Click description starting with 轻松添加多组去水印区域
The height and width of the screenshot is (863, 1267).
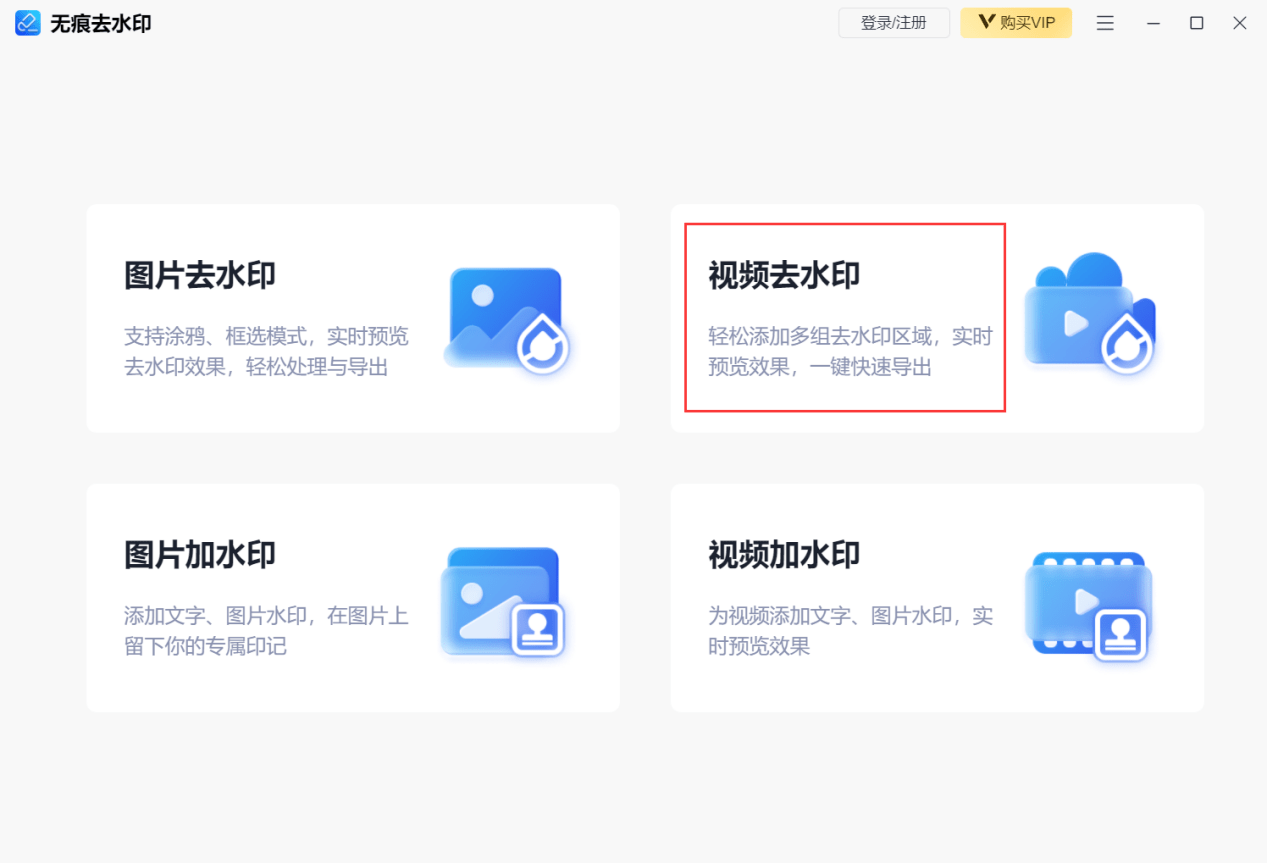(850, 352)
